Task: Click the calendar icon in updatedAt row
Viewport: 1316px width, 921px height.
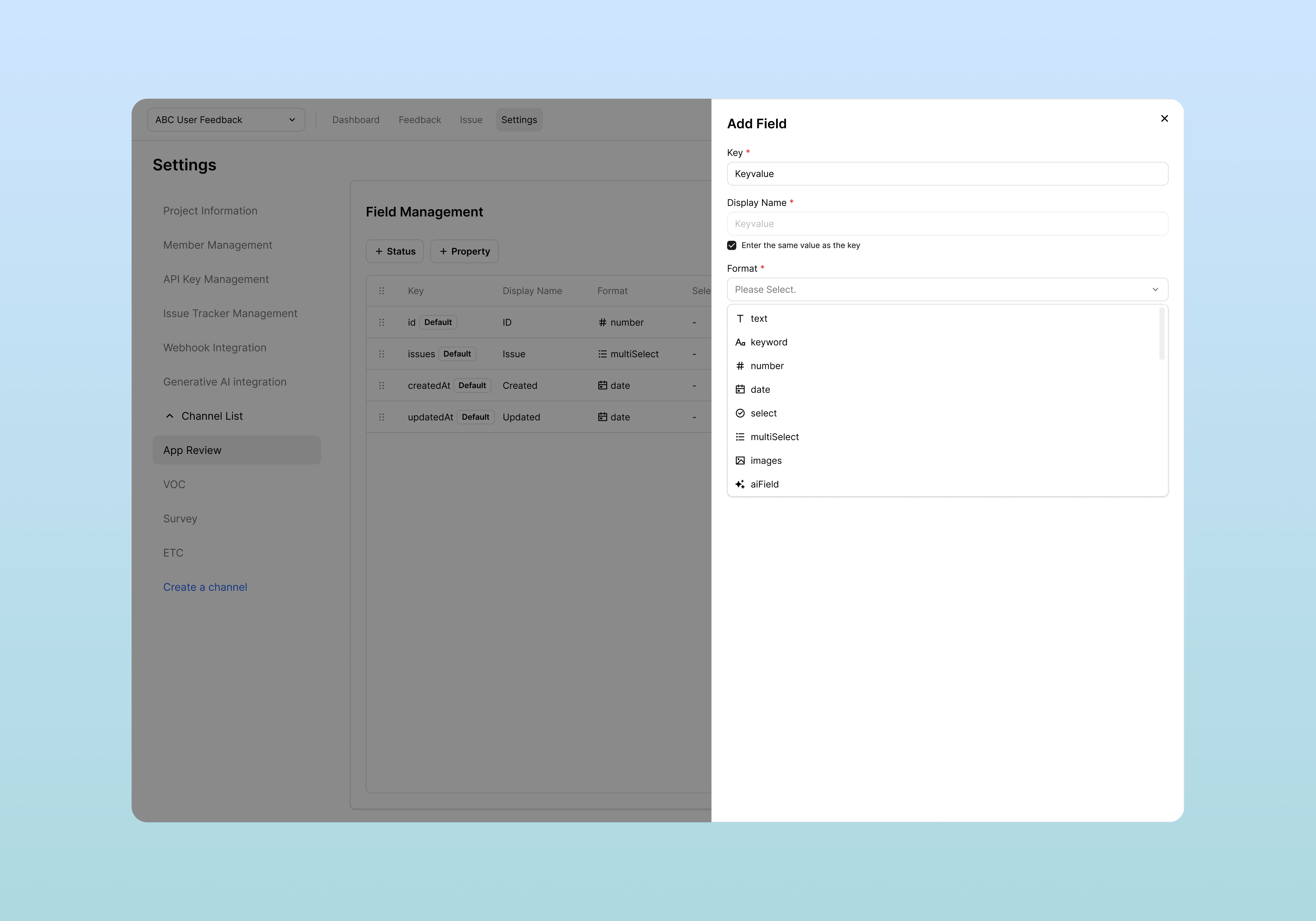Action: click(602, 417)
